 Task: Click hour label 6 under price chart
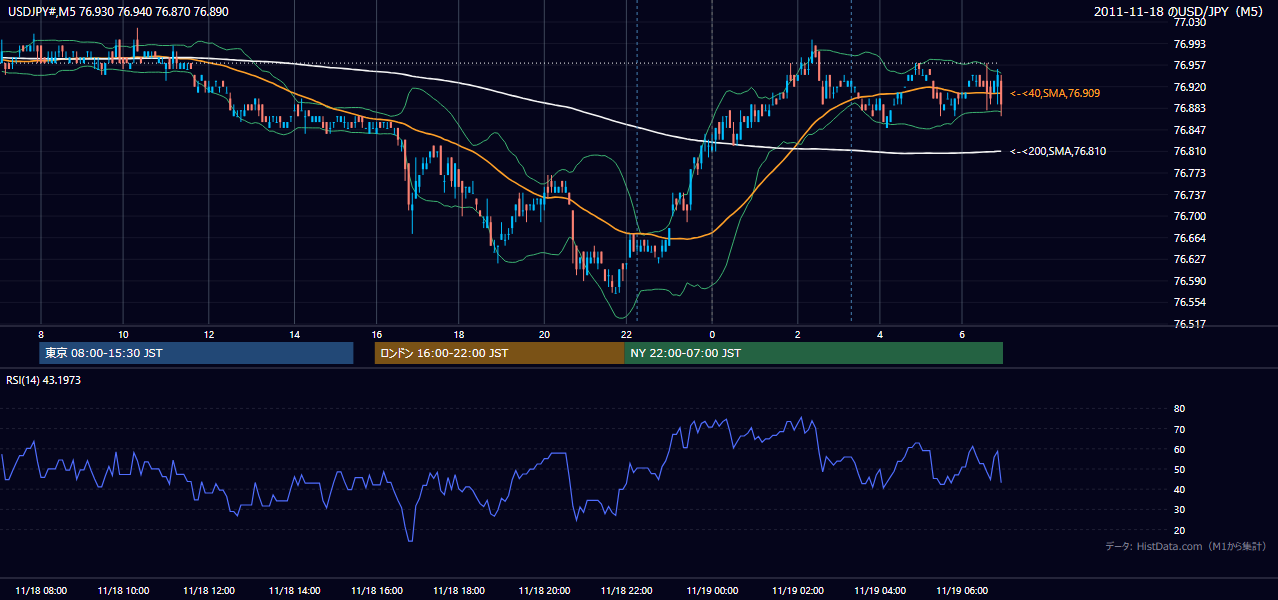pos(962,333)
